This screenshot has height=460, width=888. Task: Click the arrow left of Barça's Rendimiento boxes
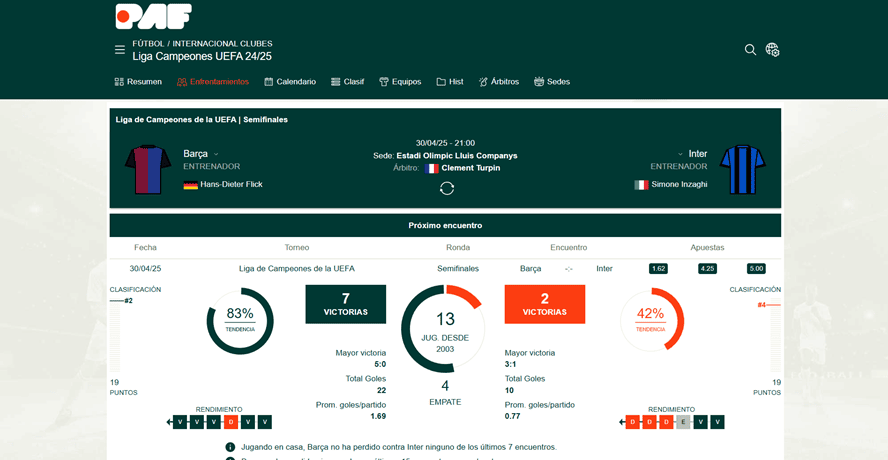[x=169, y=422]
